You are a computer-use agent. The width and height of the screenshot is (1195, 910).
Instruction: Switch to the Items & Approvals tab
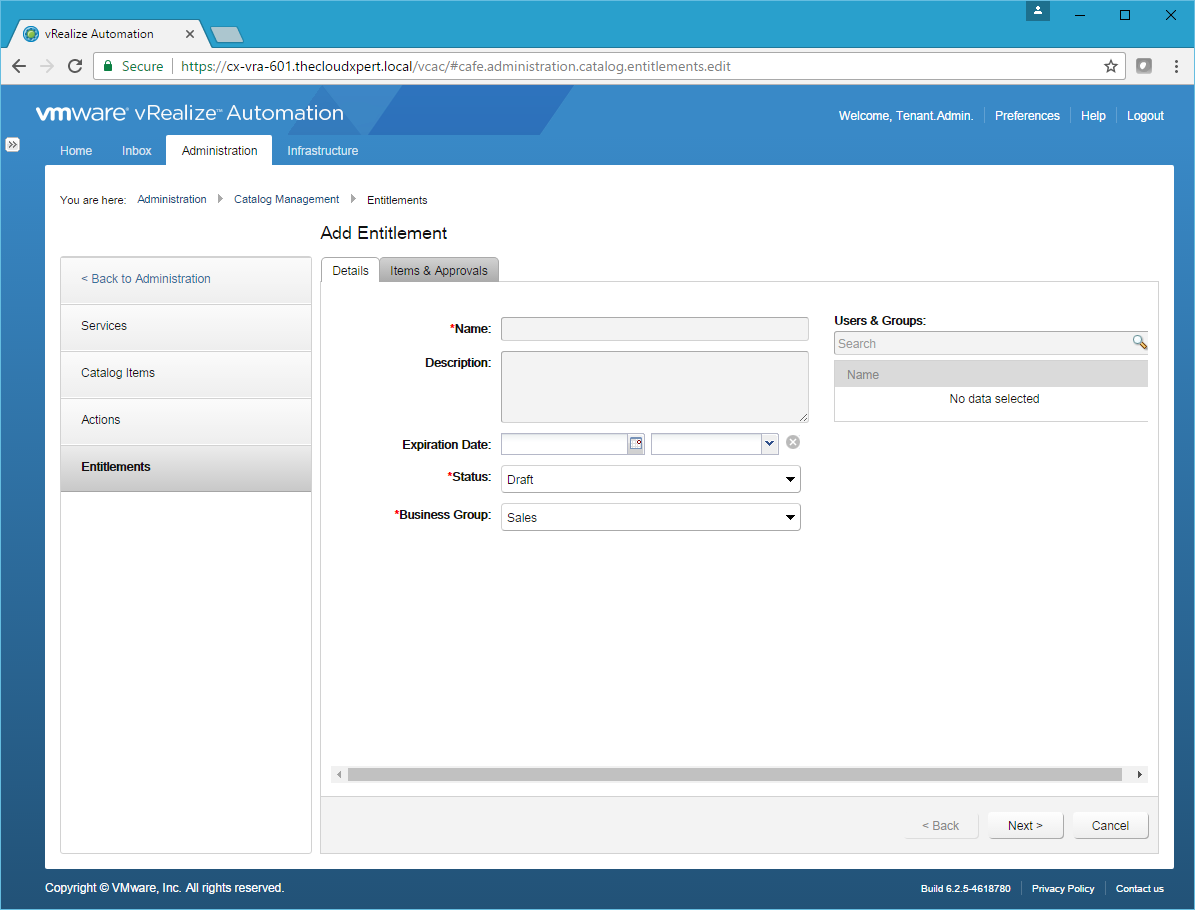pyautogui.click(x=439, y=271)
